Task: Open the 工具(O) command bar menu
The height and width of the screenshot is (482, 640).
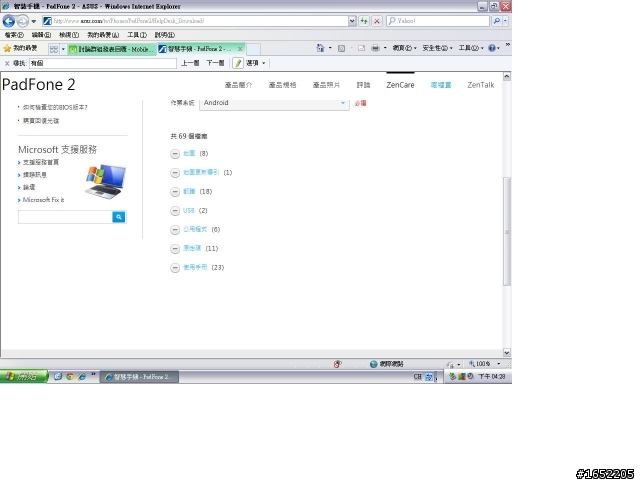Action: tap(471, 48)
